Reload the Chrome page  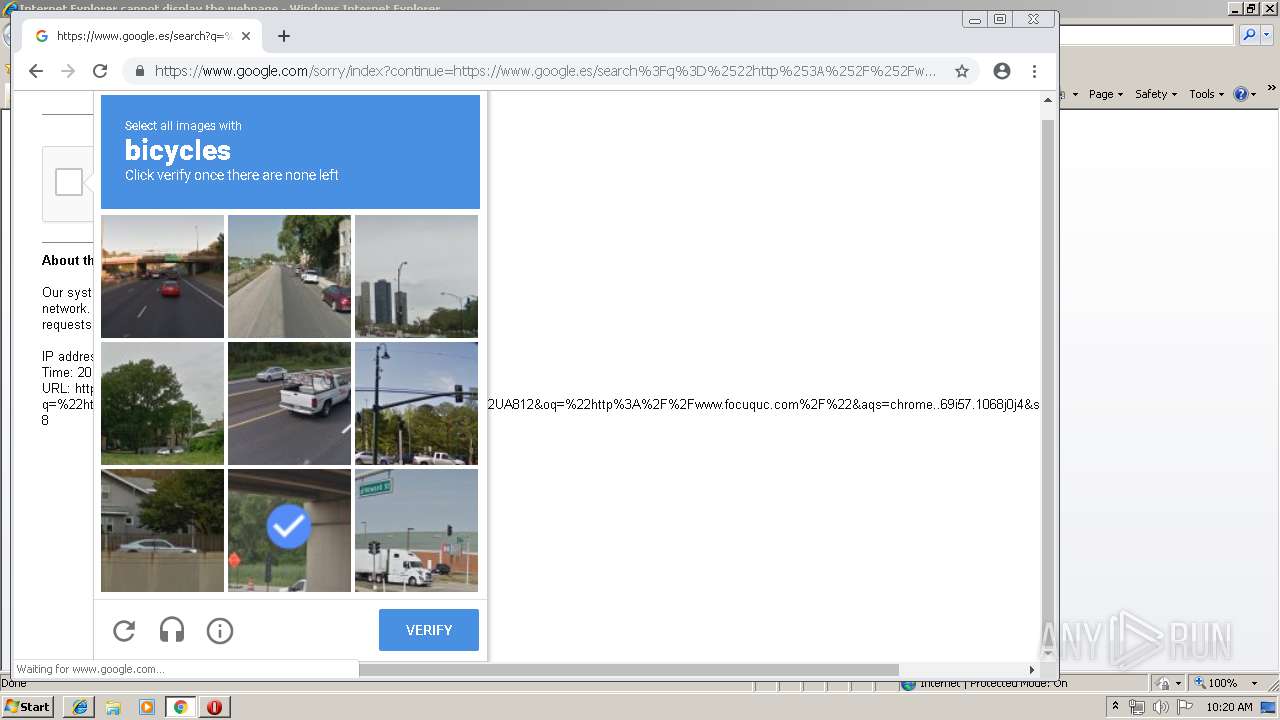coord(100,71)
